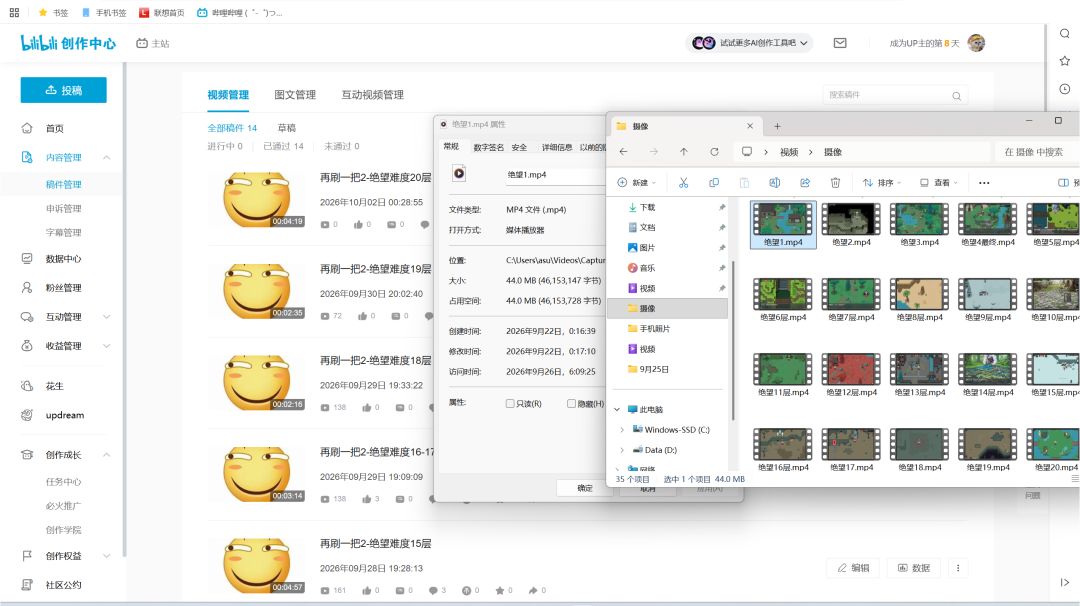
Task: Click the Rename icon in Explorer toolbar
Action: pyautogui.click(x=774, y=182)
